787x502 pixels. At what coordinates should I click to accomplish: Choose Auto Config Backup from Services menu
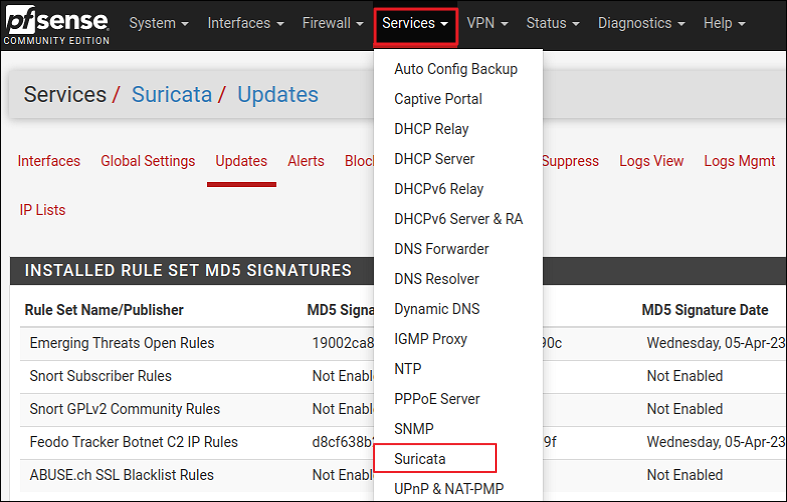point(456,69)
